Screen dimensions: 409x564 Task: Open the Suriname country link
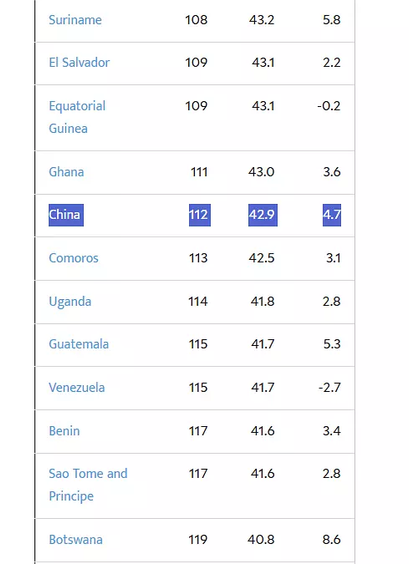[75, 20]
